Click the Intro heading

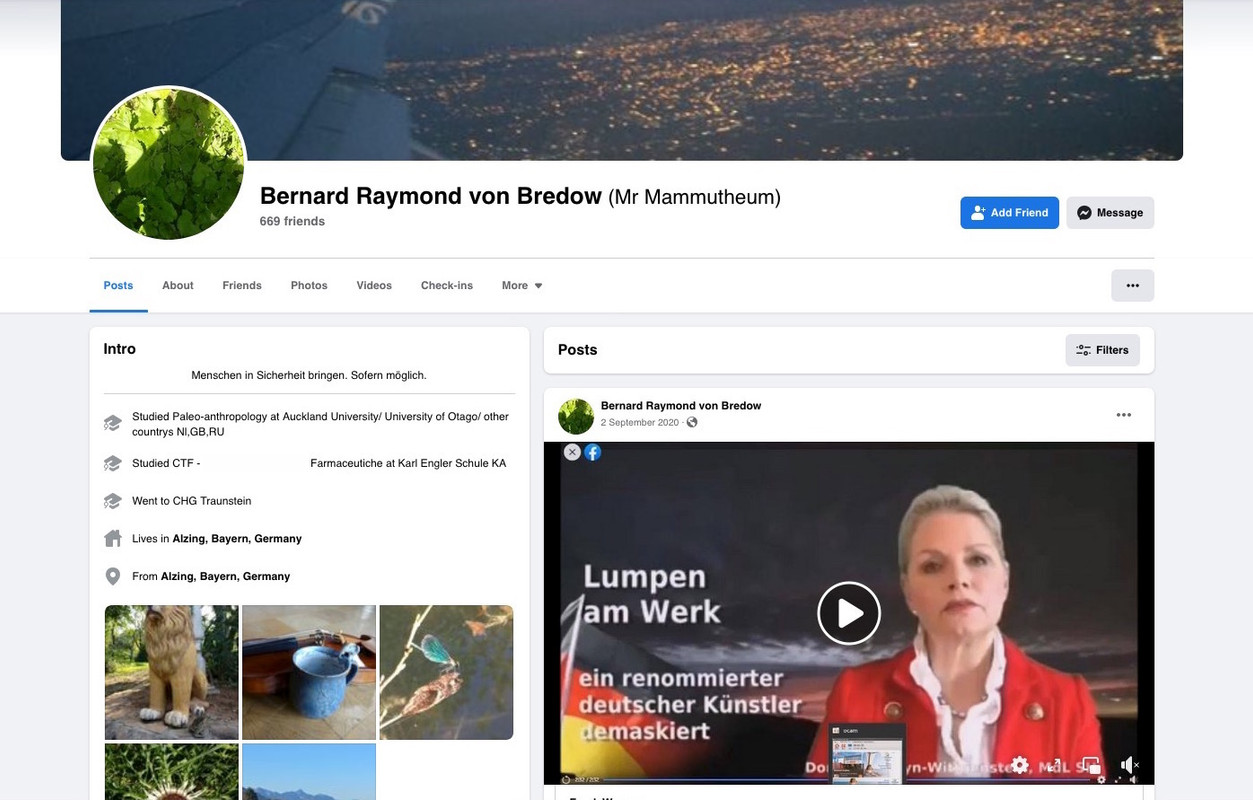pos(120,349)
